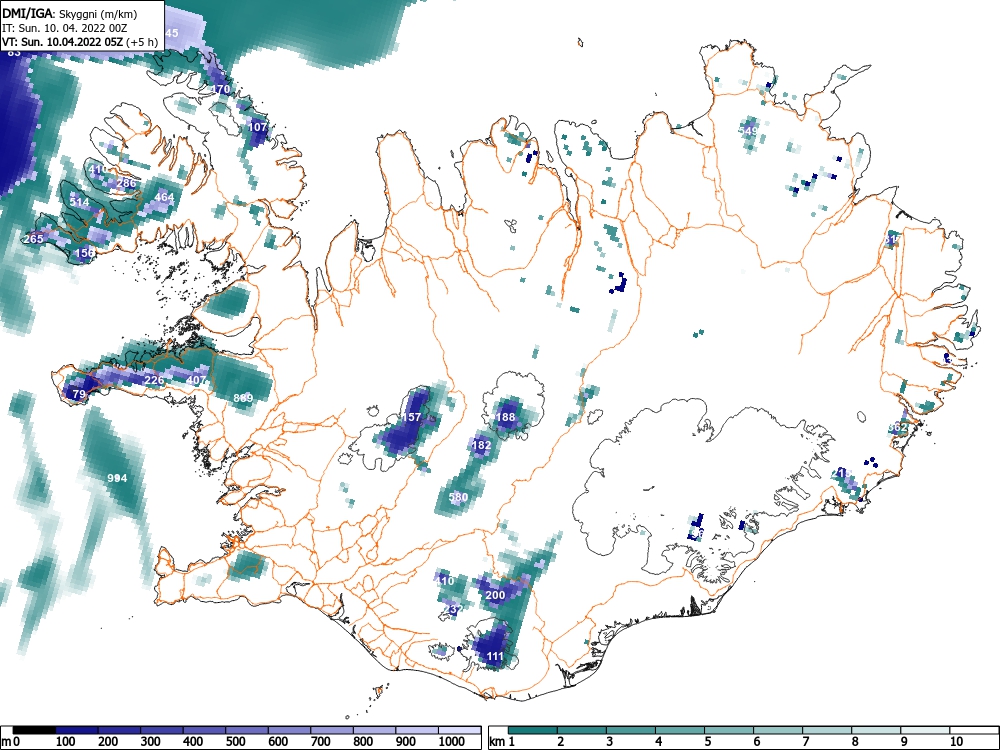Image resolution: width=1000 pixels, height=750 pixels.
Task: Click the 156 visibility value on the map
Action: pyautogui.click(x=84, y=253)
